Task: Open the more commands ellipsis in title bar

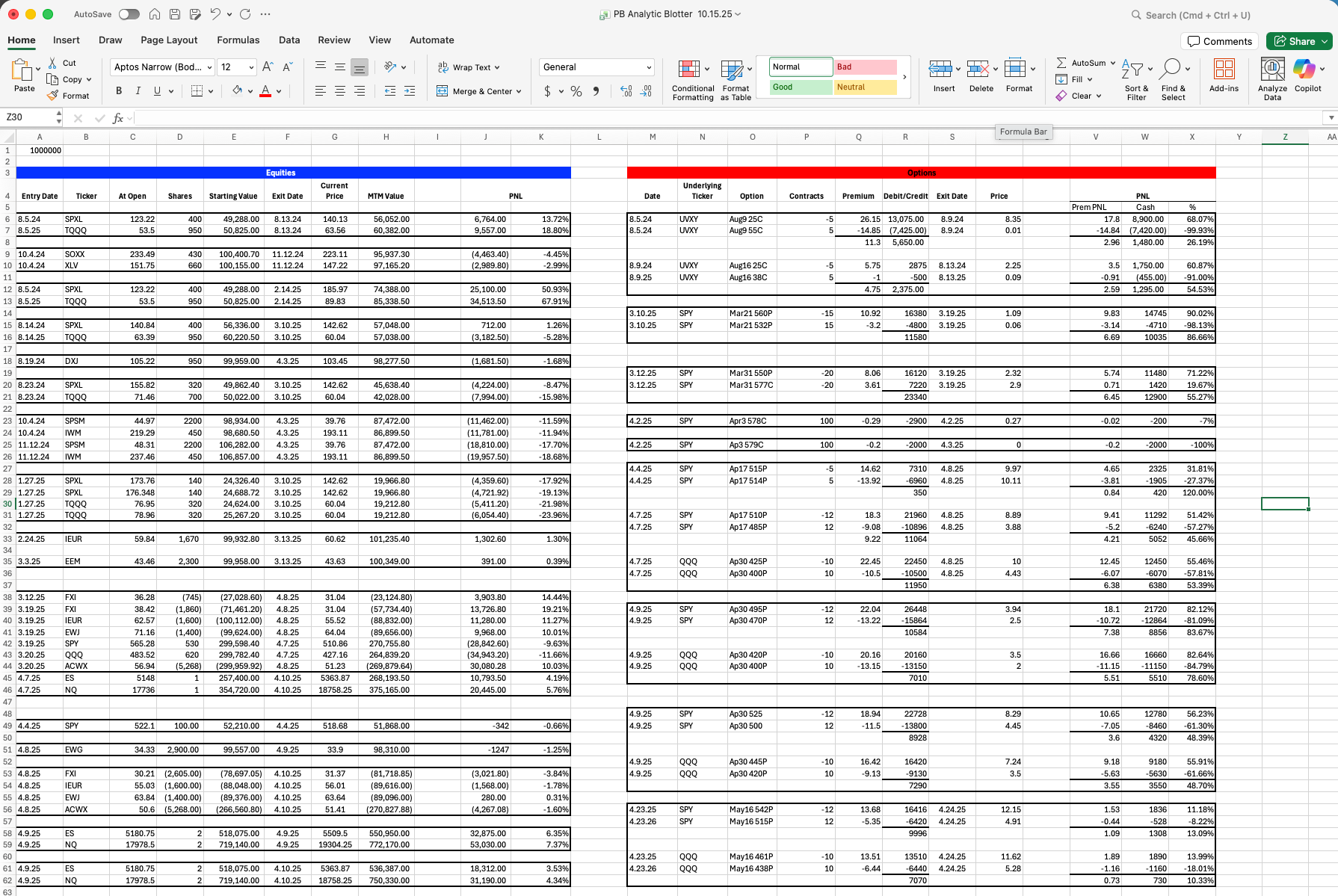Action: coord(265,14)
